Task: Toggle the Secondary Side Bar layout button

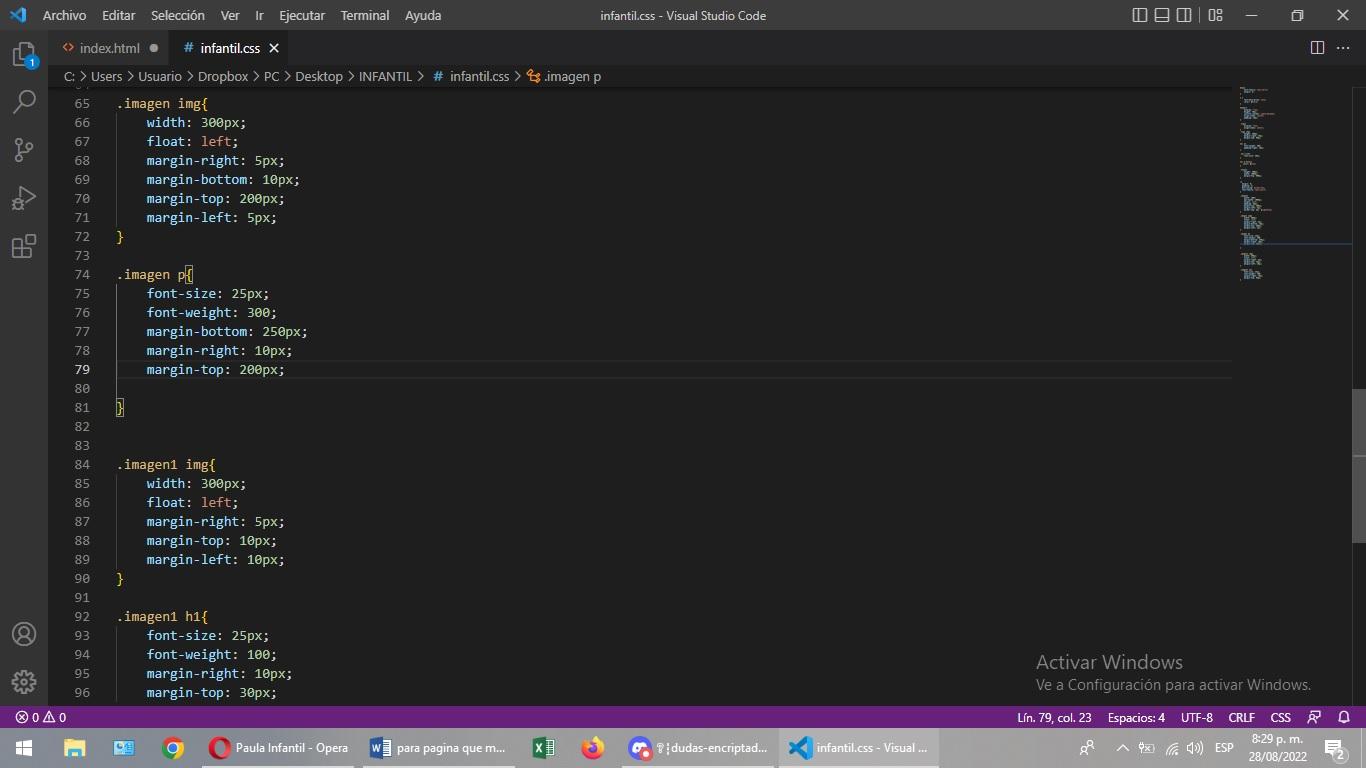Action: (1184, 15)
